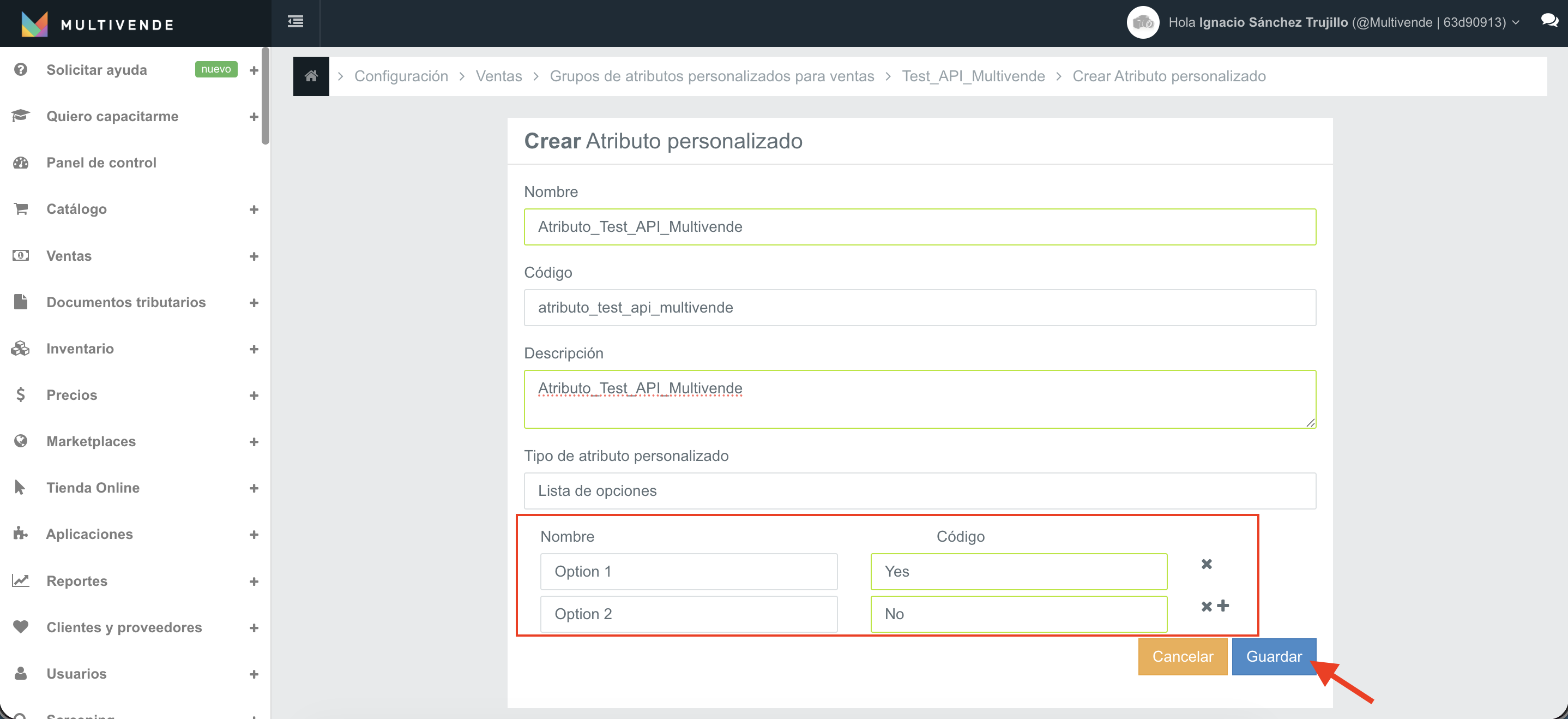The image size is (1568, 719).
Task: Expand the Marketplaces section plus
Action: click(x=254, y=442)
